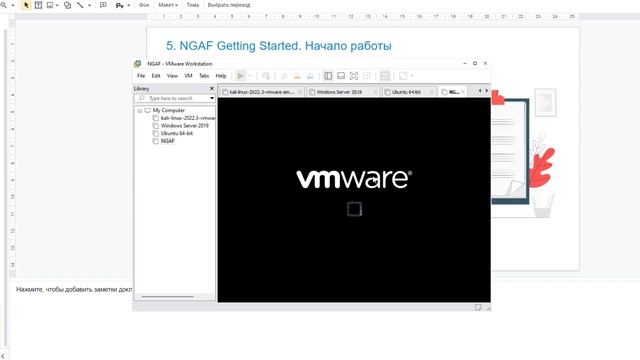Open VMware Help menu
This screenshot has width=640, height=360.
221,76
